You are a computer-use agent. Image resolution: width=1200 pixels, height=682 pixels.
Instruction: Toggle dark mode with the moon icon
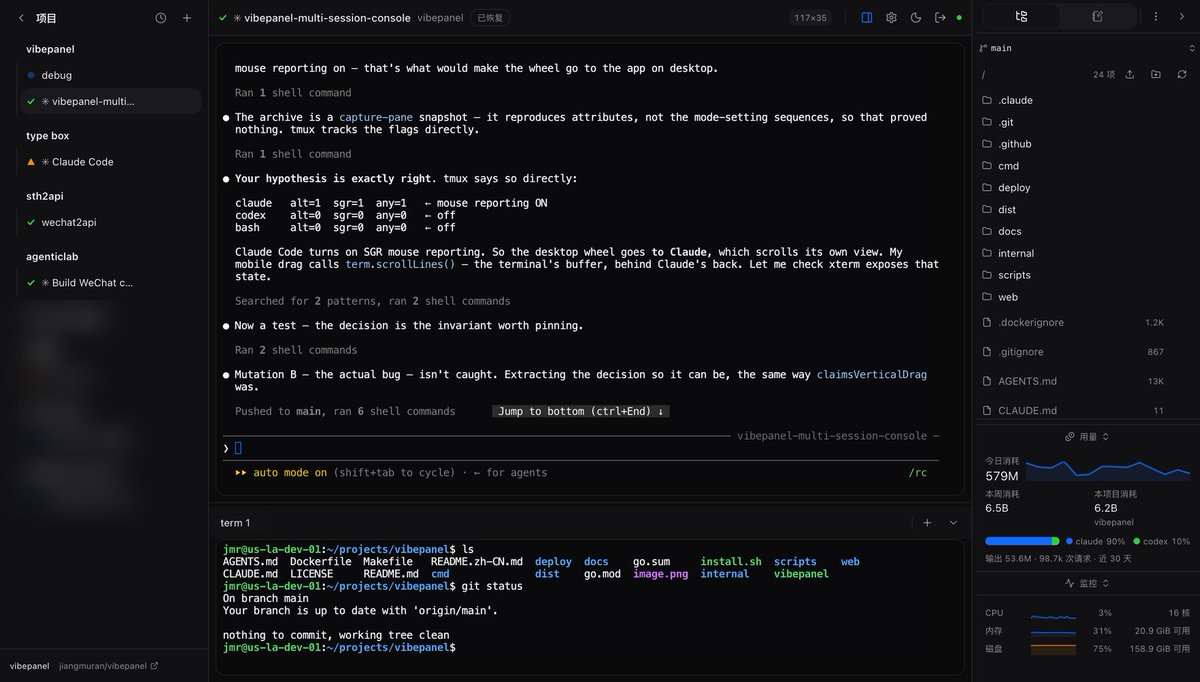916,17
